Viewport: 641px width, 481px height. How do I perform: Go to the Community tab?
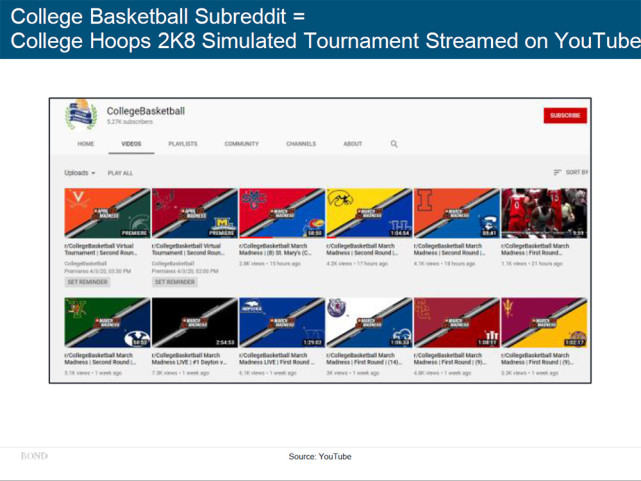click(242, 144)
